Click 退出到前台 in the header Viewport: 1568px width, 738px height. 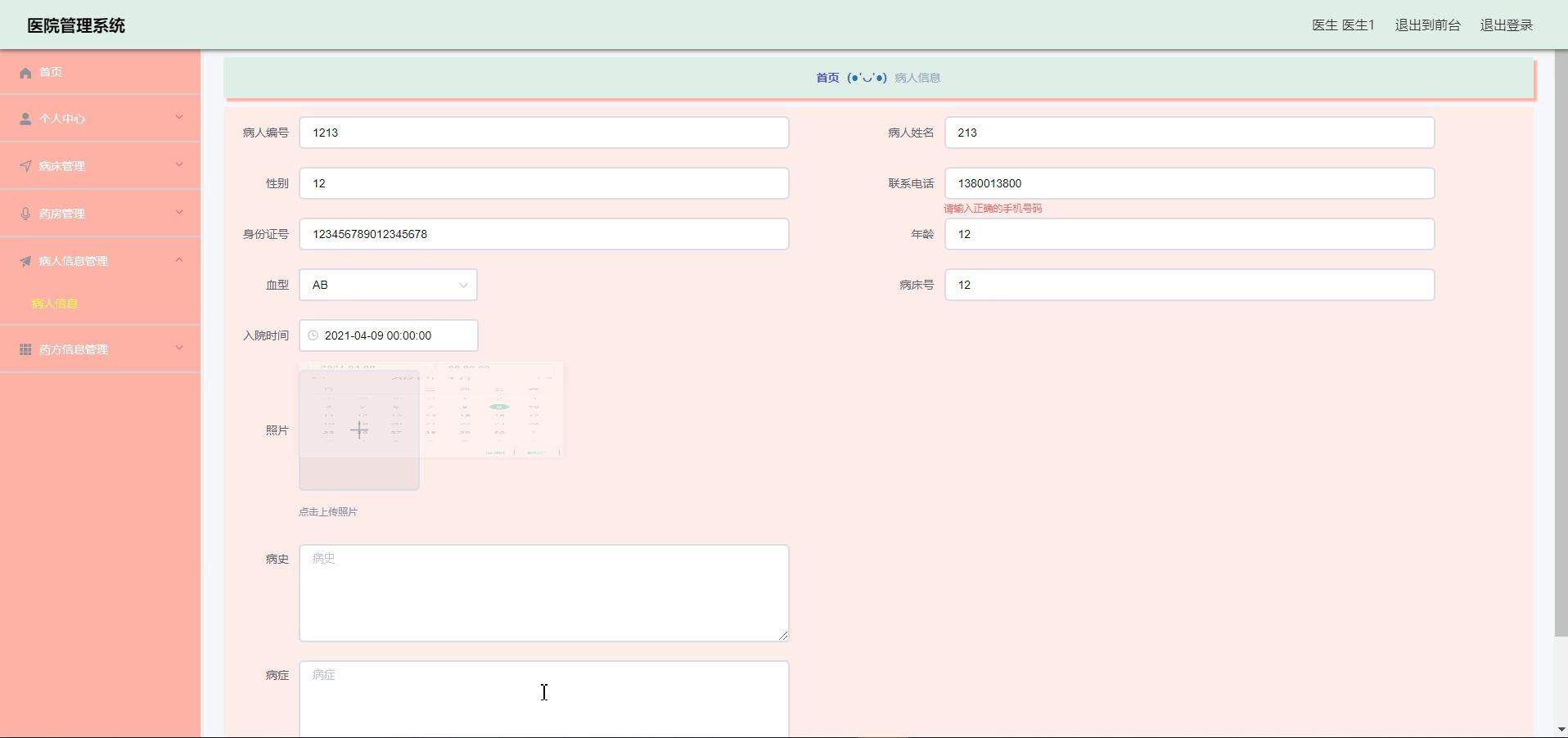click(1427, 25)
